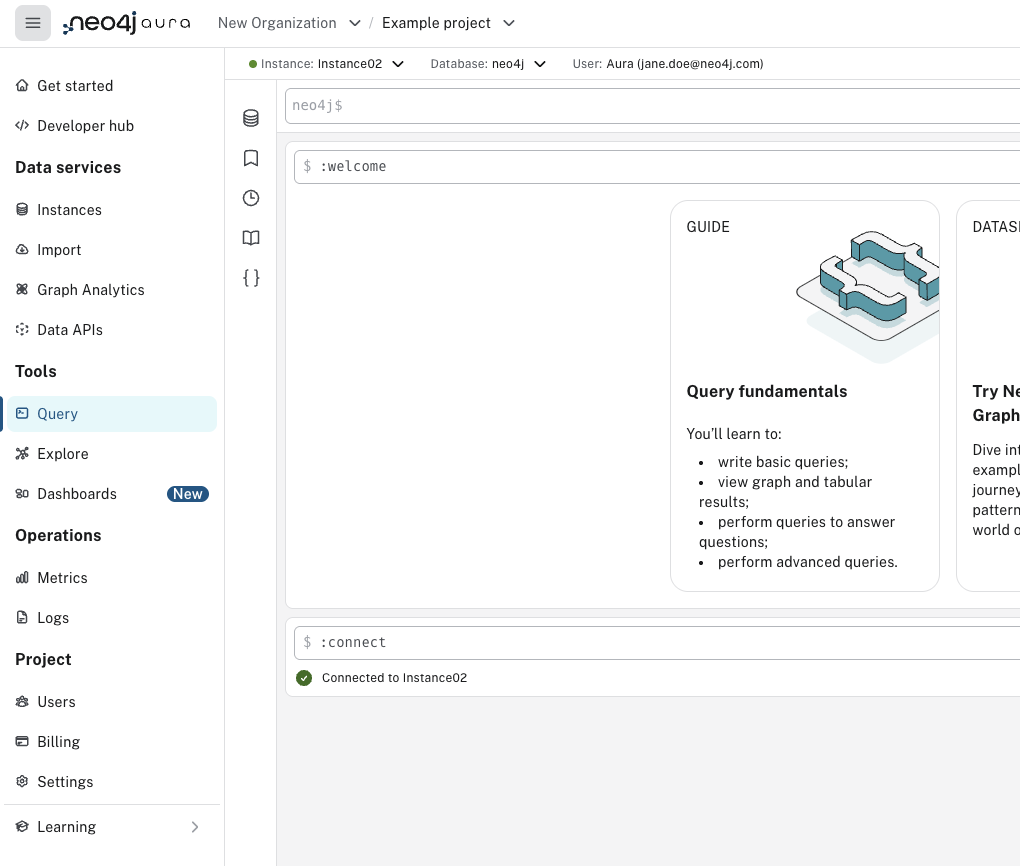Click the neo4j$ Cypher query input
This screenshot has height=866, width=1020.
coord(650,105)
